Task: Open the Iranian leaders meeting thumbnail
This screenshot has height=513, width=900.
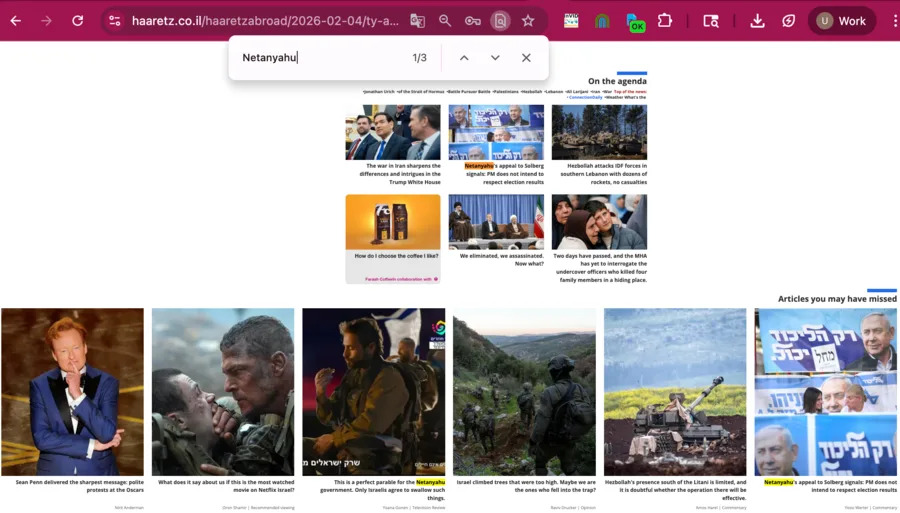Action: tap(496, 221)
